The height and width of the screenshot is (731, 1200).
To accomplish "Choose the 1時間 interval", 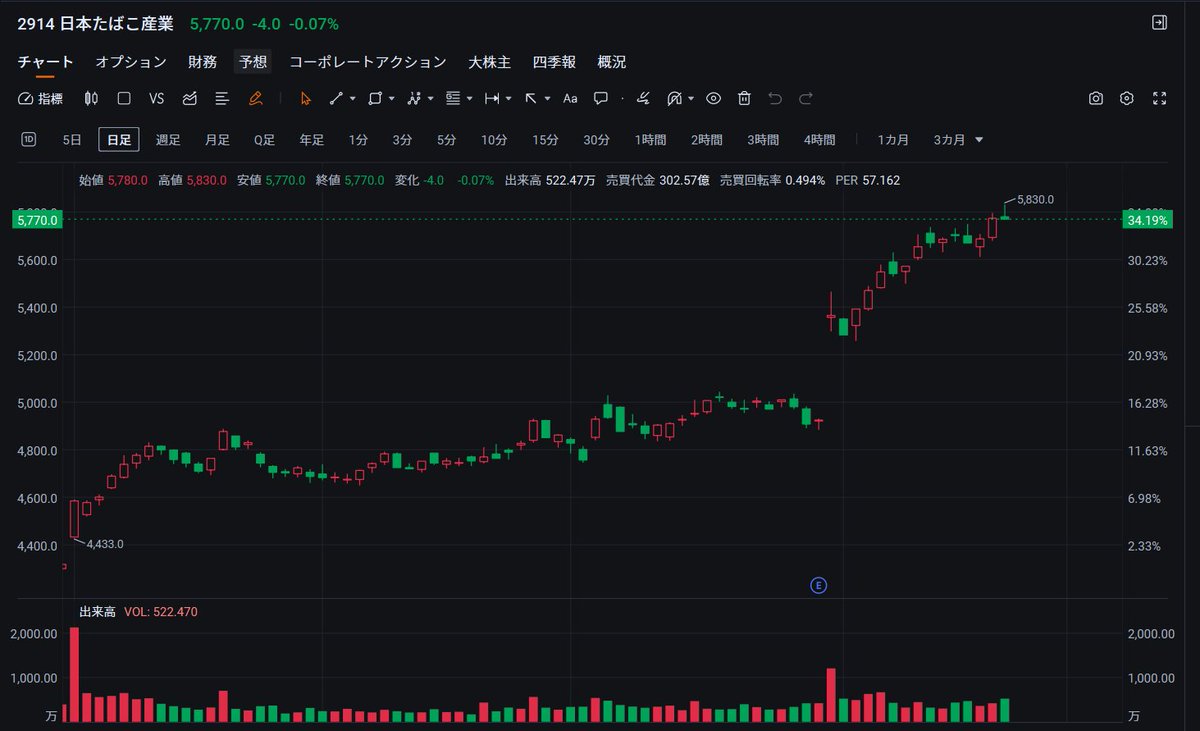I will click(651, 140).
